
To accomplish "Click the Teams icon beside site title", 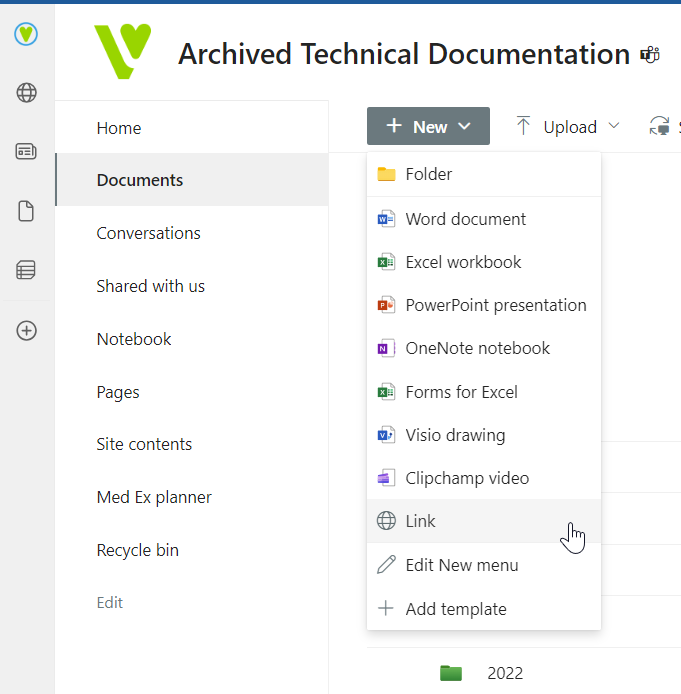I will [650, 54].
